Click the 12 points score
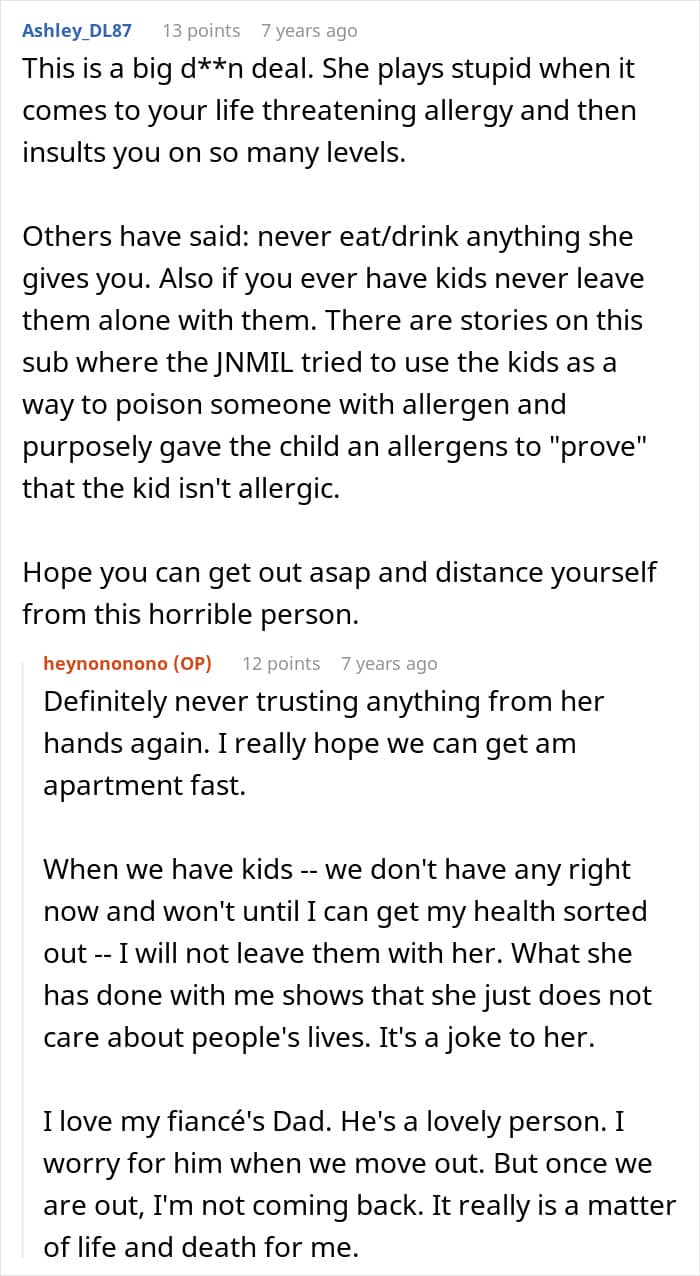This screenshot has width=700, height=1276. (281, 664)
